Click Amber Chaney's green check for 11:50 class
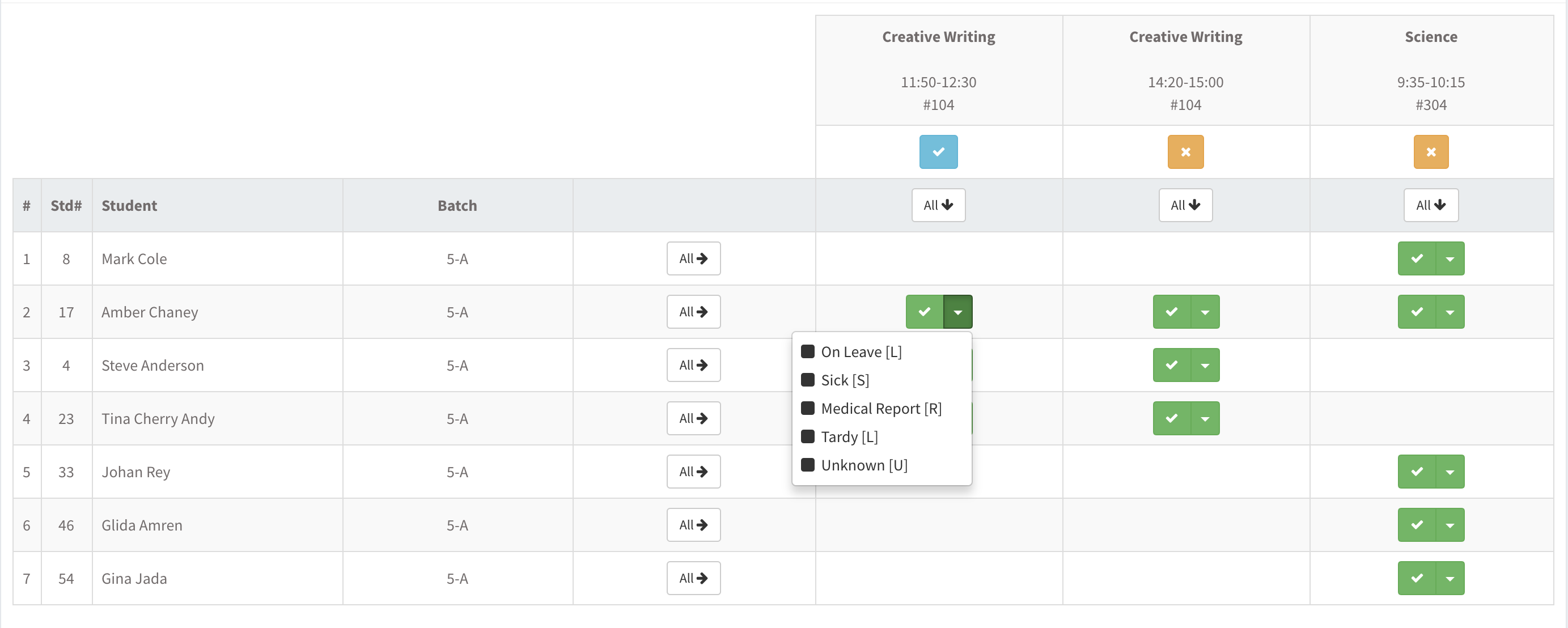The width and height of the screenshot is (1568, 628). 925,312
